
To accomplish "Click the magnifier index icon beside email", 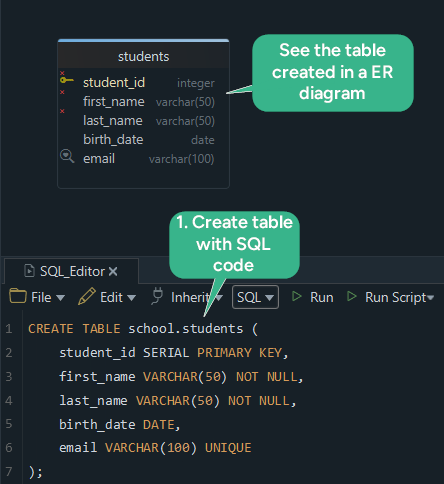I will click(x=67, y=156).
